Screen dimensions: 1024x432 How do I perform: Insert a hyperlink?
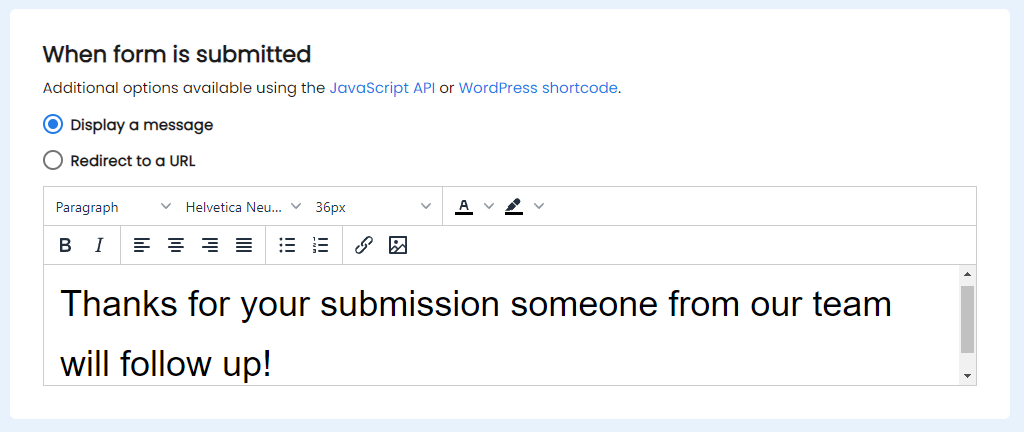[364, 245]
